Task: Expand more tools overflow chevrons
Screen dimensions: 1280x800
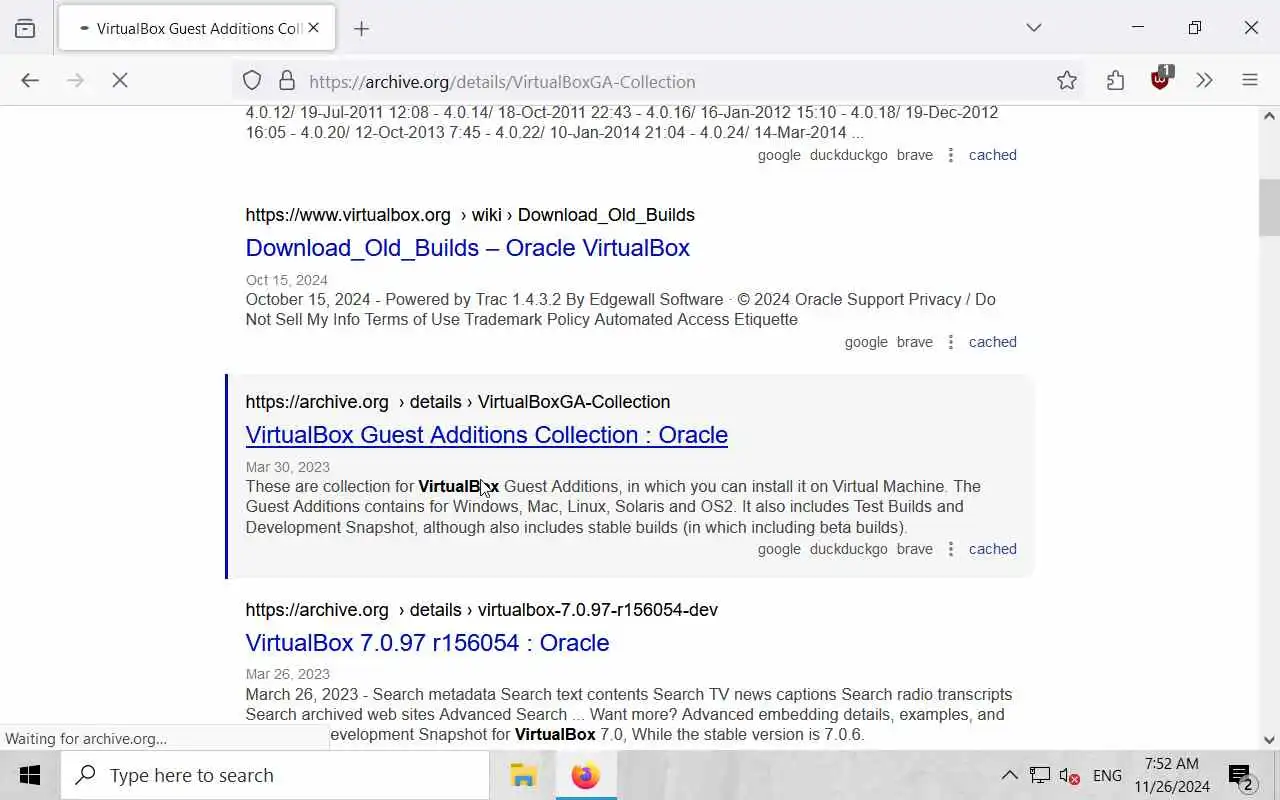Action: [1204, 81]
